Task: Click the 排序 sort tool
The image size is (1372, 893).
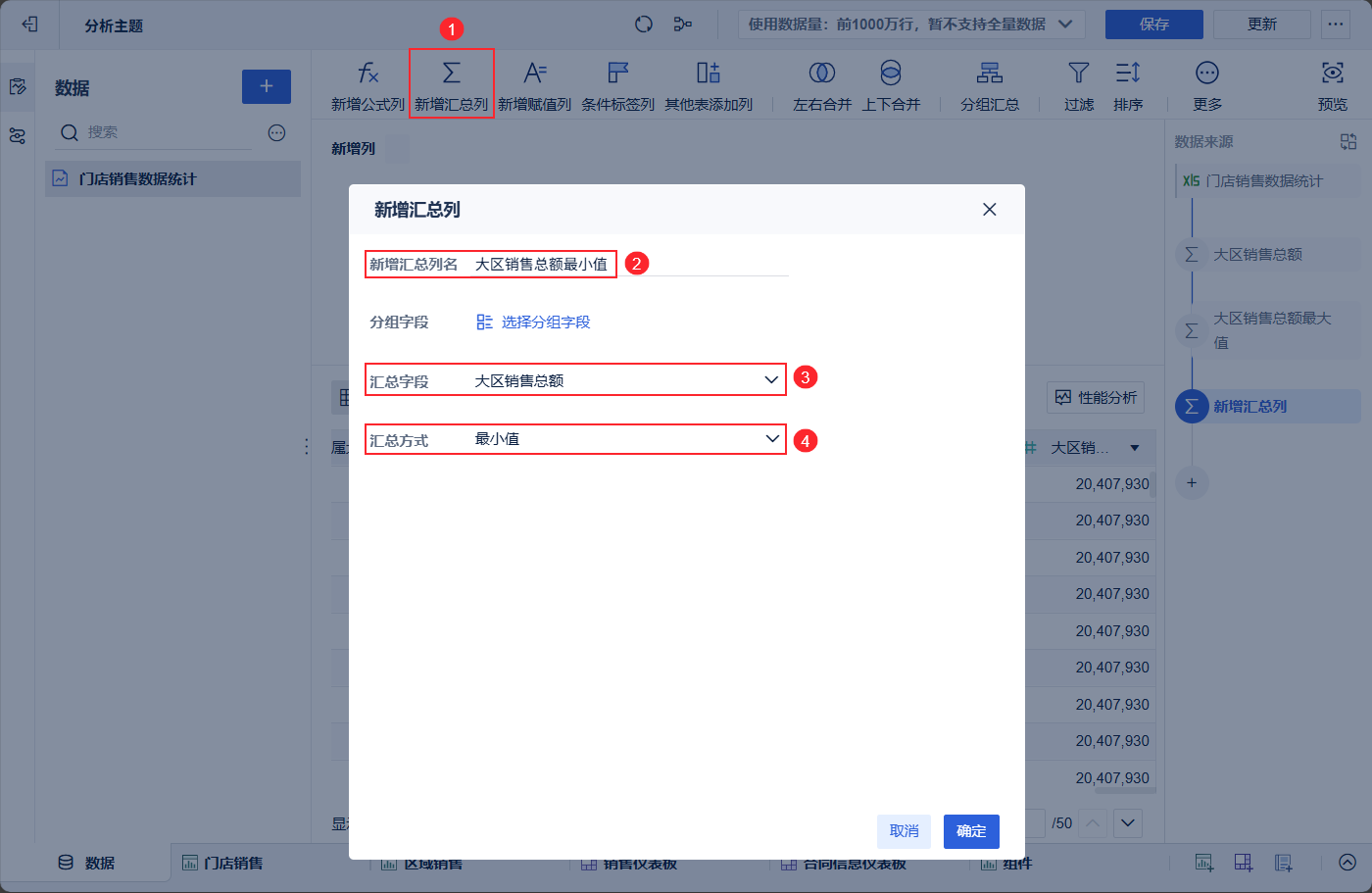Action: tap(1128, 85)
